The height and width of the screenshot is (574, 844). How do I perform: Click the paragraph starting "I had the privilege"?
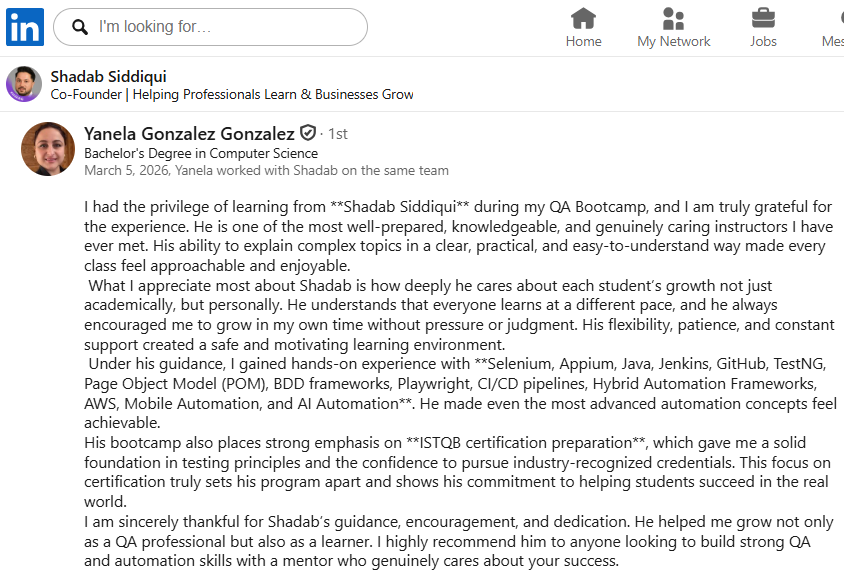point(458,237)
